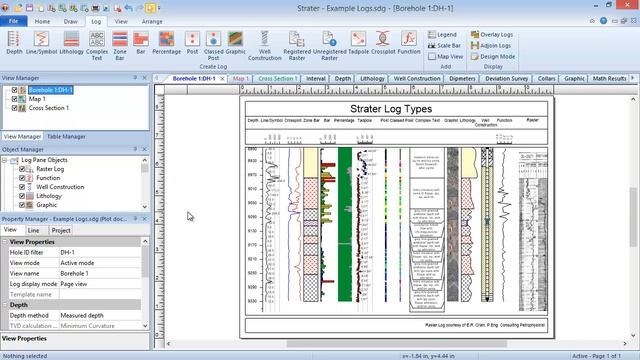Toggle Design Mode
This screenshot has width=640, height=360.
point(493,57)
